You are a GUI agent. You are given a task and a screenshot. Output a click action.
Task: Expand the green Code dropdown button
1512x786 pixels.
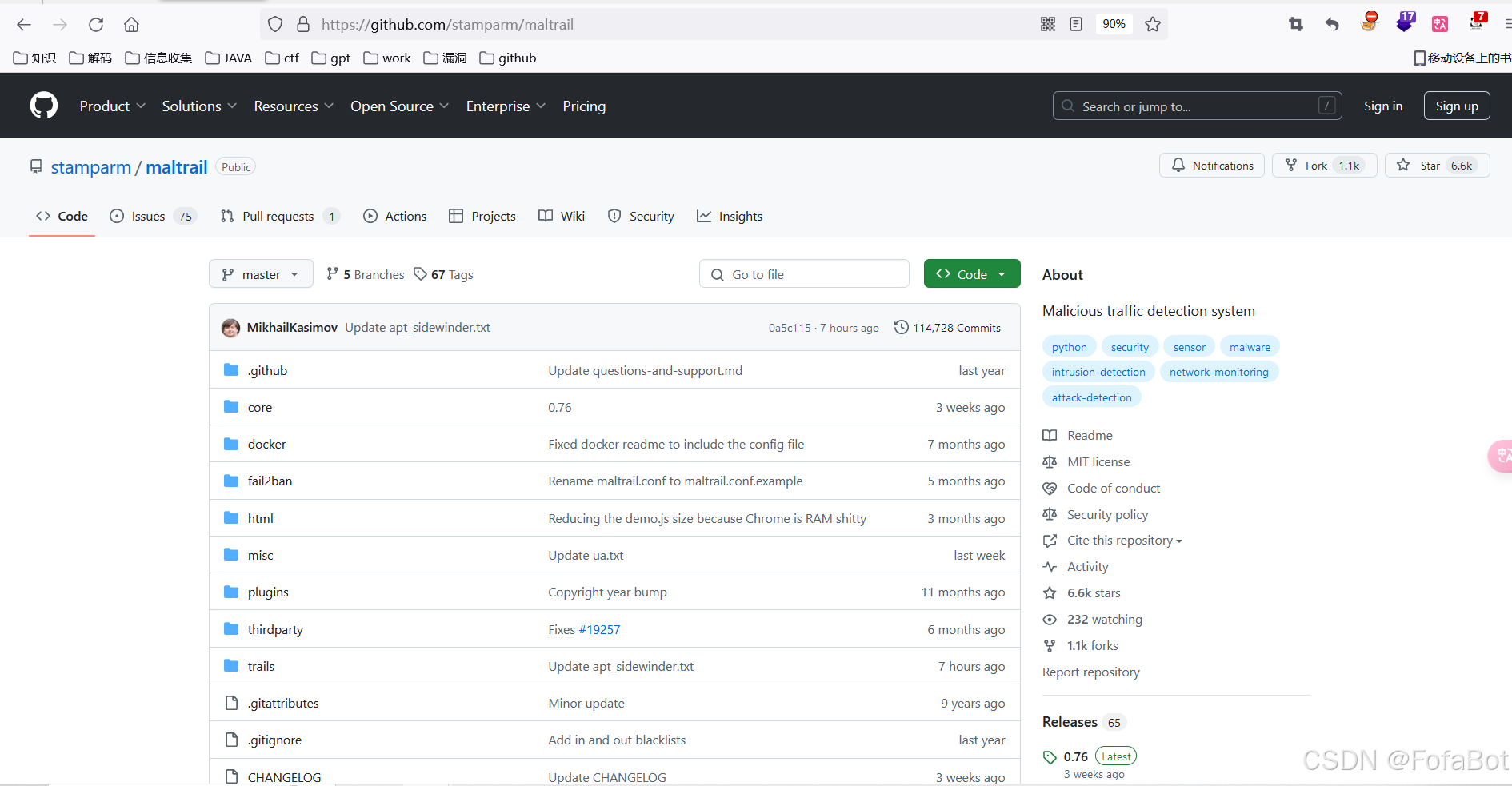972,273
